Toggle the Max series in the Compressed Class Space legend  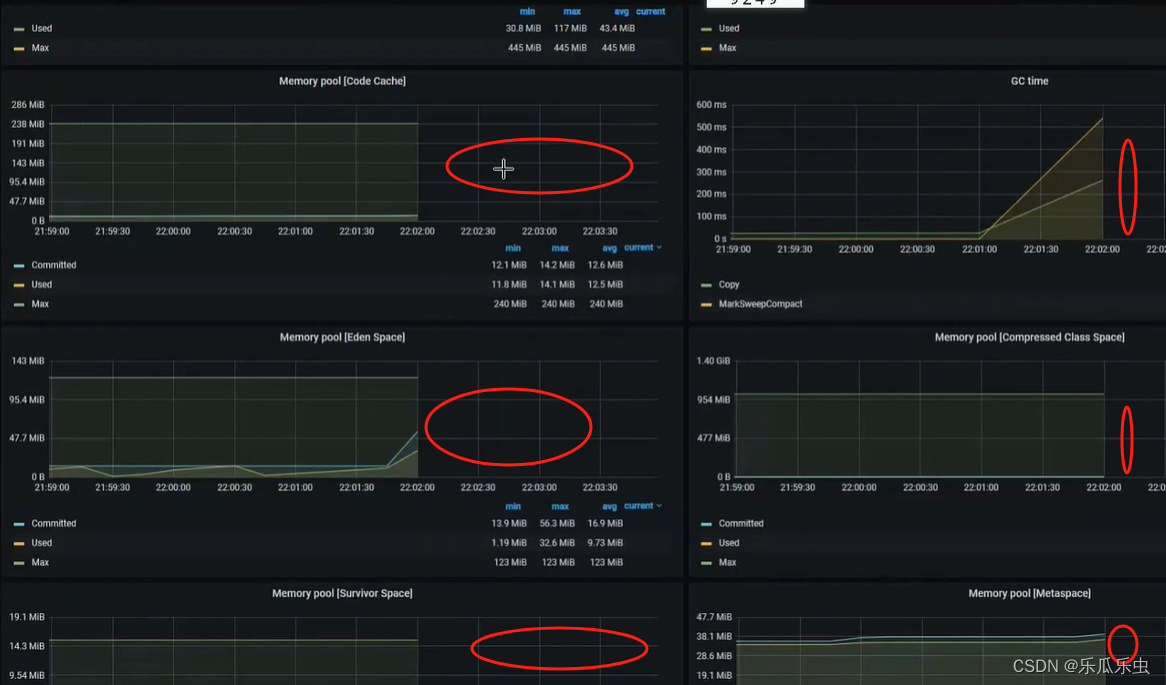point(727,562)
